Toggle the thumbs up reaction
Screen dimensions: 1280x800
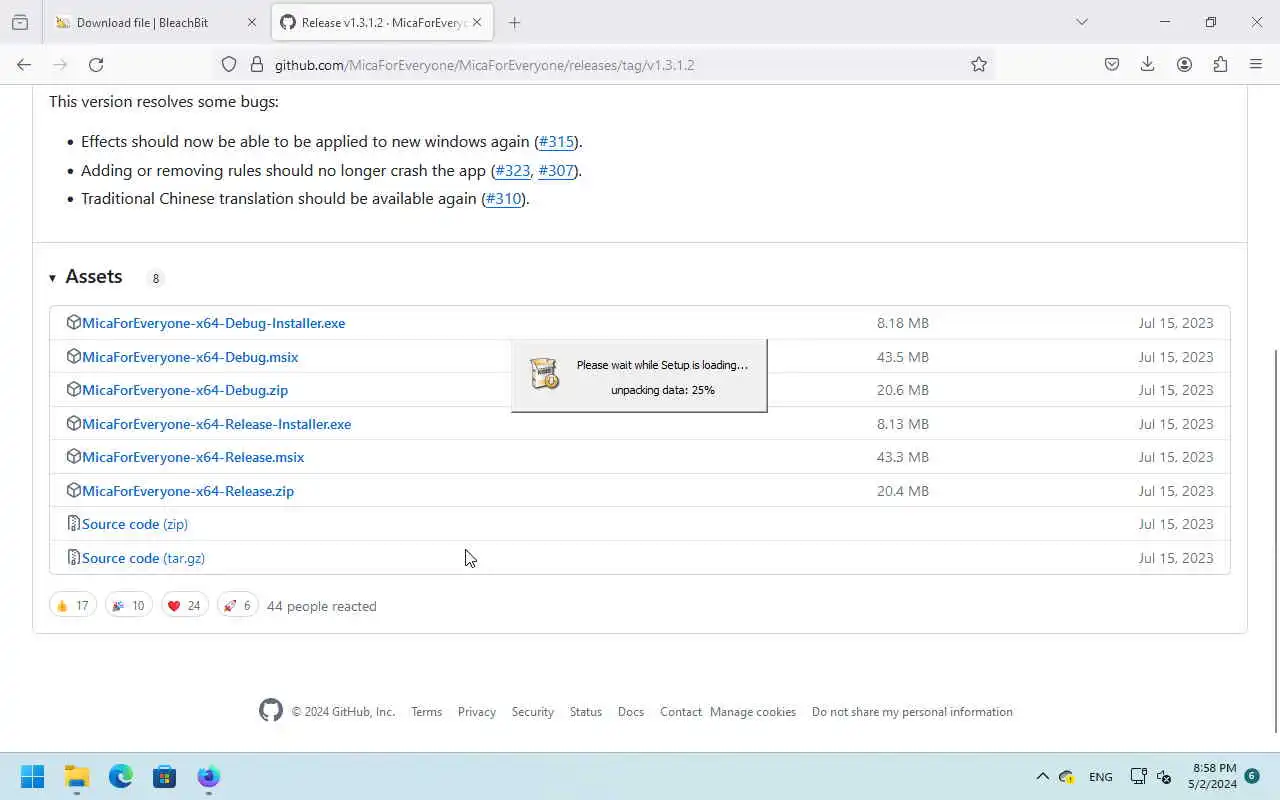(73, 606)
